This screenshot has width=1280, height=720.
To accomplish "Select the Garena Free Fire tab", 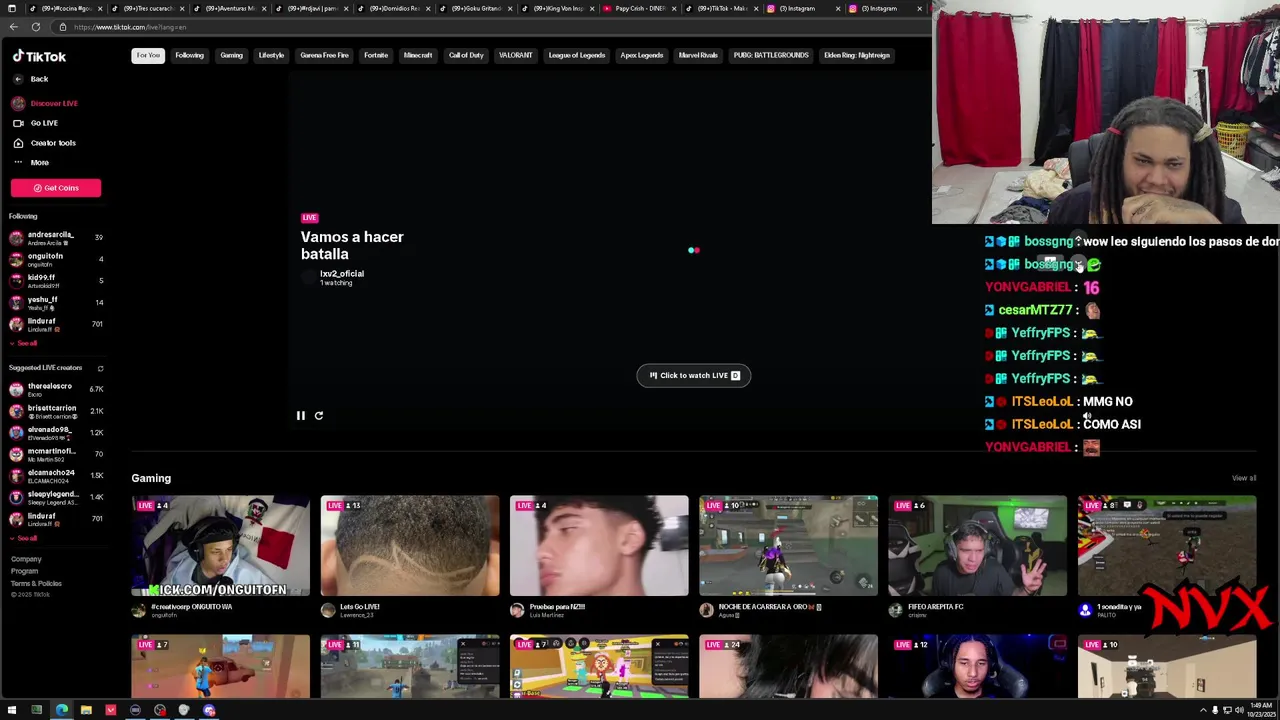I will click(324, 55).
